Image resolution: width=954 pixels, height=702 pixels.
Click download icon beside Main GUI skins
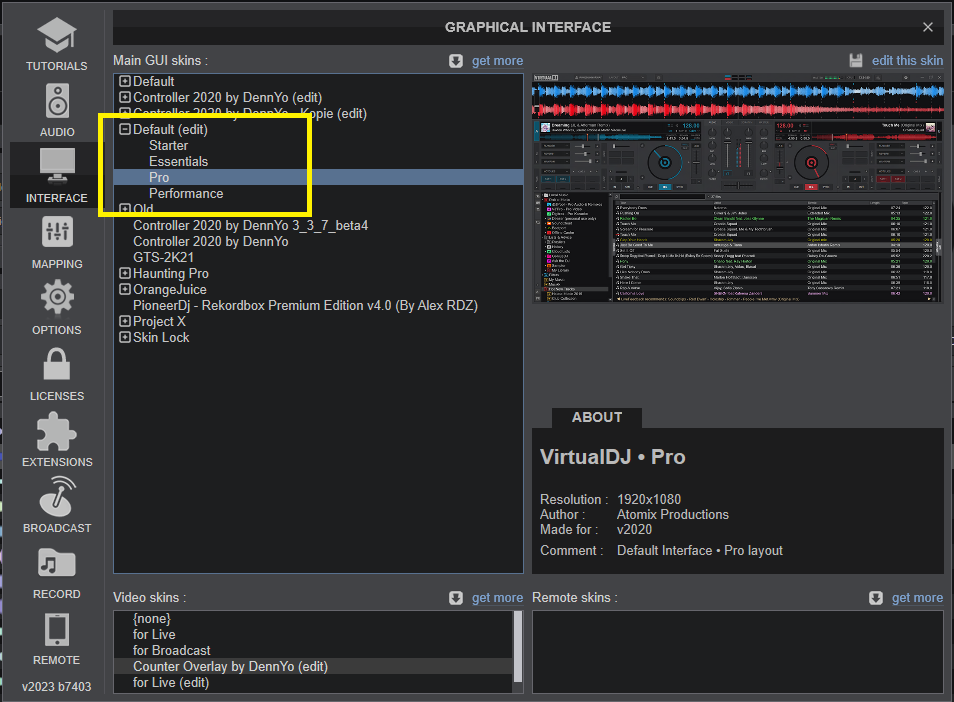pos(456,61)
